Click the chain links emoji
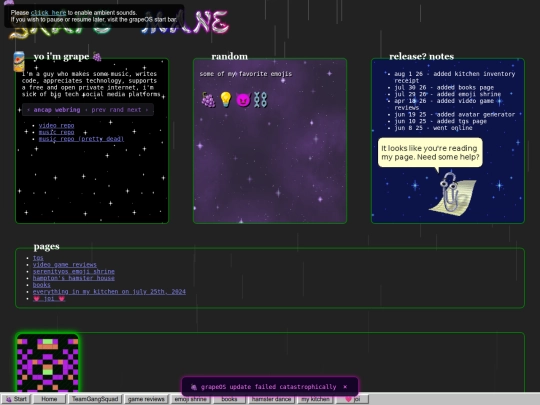 pyautogui.click(x=260, y=100)
